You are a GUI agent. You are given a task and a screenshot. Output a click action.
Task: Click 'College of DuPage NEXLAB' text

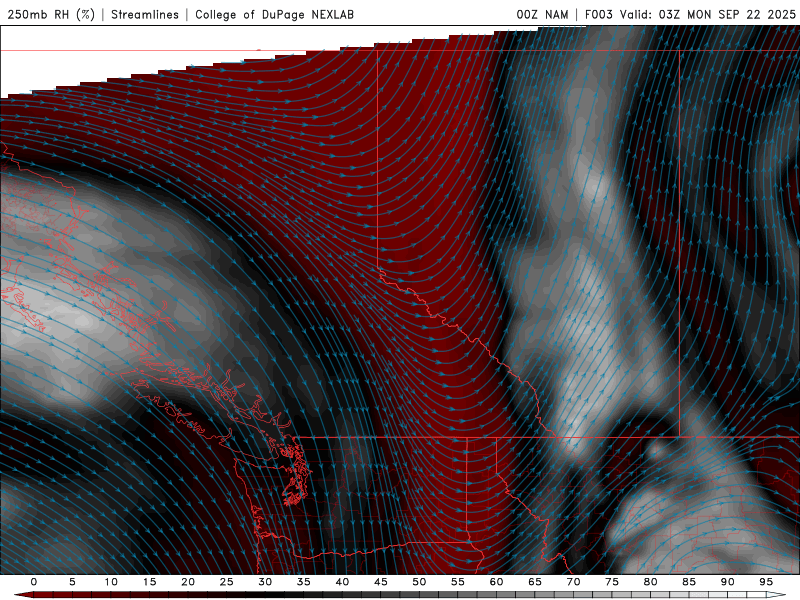(x=274, y=14)
